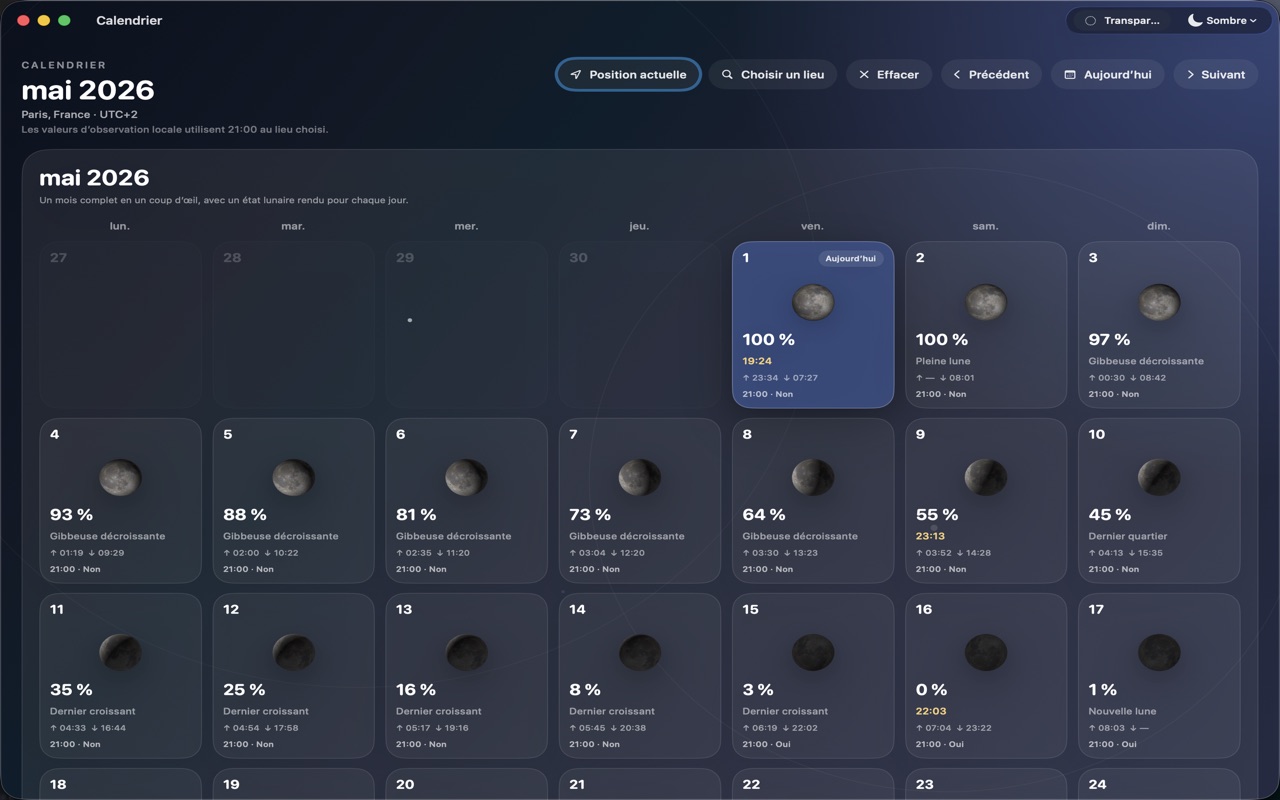Advance to next month with Suivant
Viewport: 1280px width, 800px height.
point(1215,75)
